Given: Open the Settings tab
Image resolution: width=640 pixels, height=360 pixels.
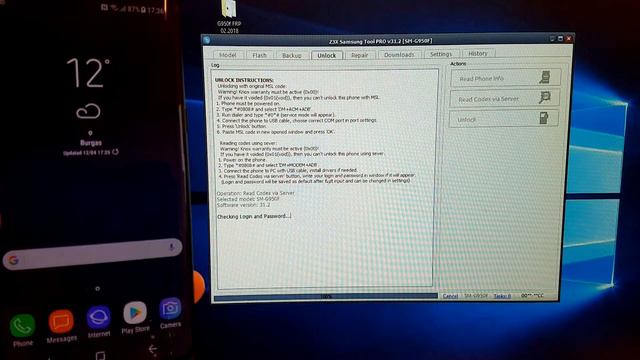Looking at the screenshot, I should (x=441, y=54).
